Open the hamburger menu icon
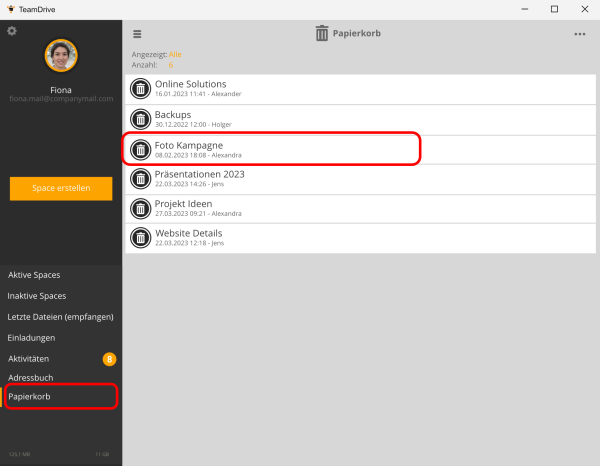Image resolution: width=600 pixels, height=466 pixels. [x=137, y=34]
